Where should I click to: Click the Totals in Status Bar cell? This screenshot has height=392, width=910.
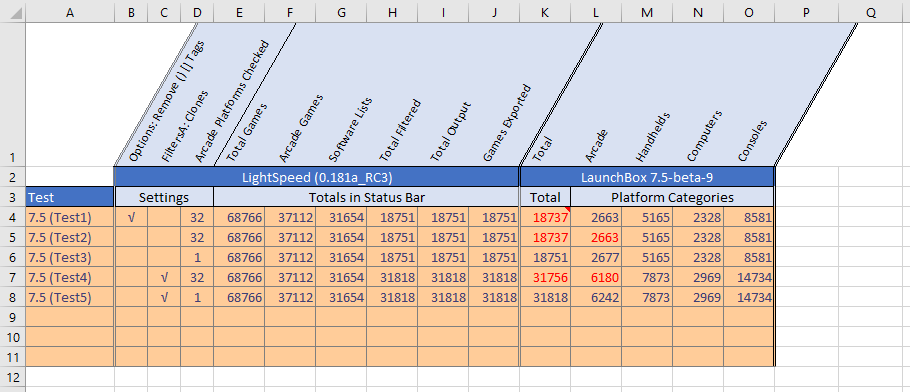(x=367, y=197)
